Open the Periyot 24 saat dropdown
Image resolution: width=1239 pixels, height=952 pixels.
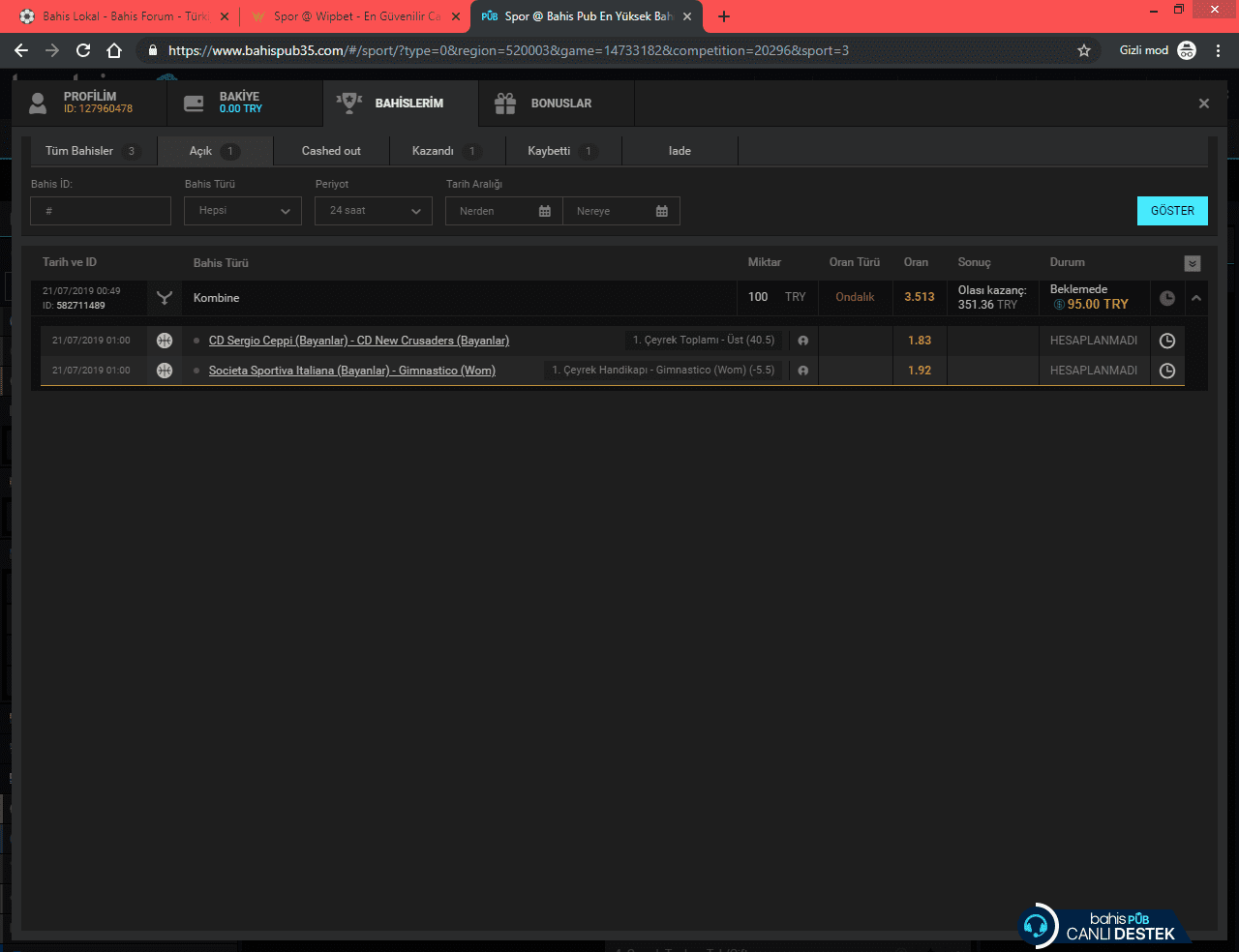pos(374,211)
